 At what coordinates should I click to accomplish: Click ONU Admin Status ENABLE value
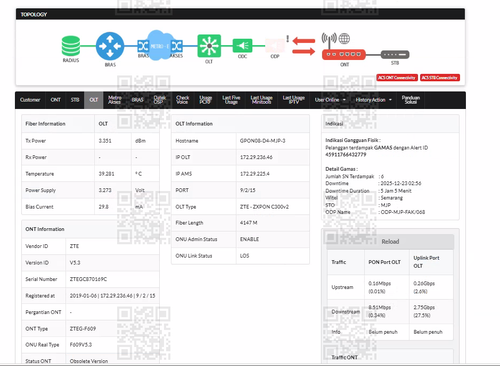[249, 239]
